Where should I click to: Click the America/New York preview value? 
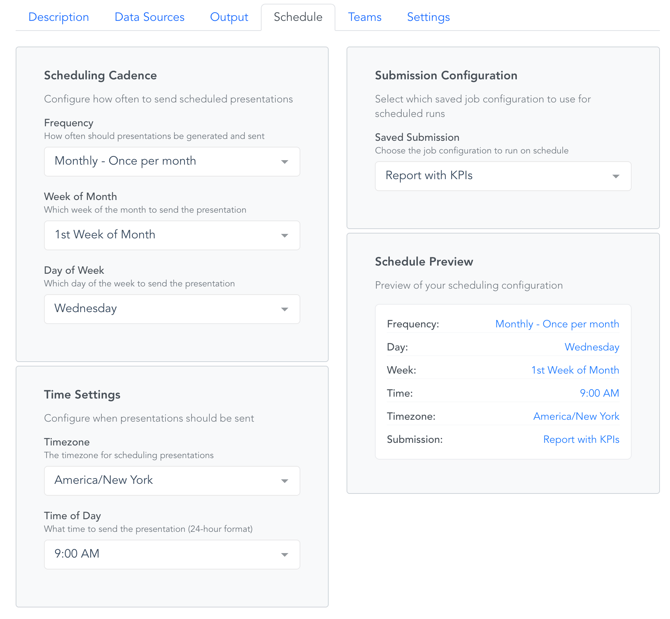[x=576, y=416]
